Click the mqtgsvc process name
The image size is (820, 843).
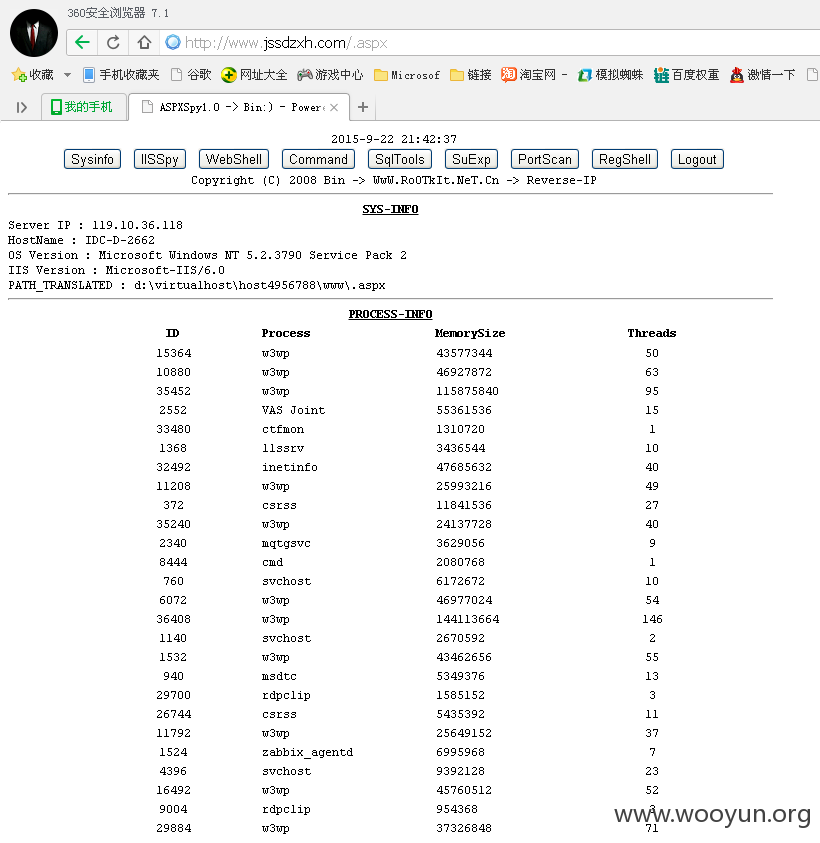click(286, 543)
